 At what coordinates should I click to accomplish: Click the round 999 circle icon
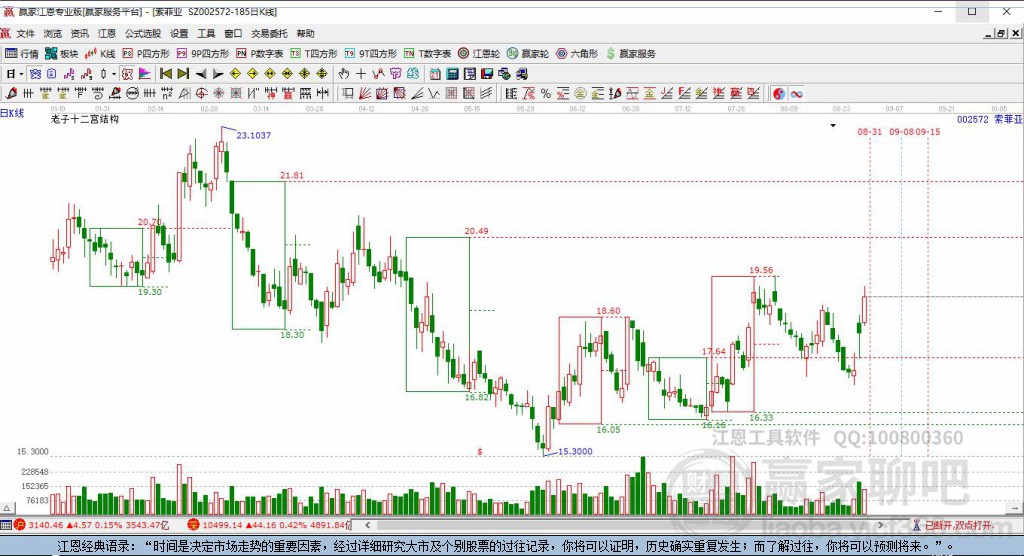tap(133, 93)
